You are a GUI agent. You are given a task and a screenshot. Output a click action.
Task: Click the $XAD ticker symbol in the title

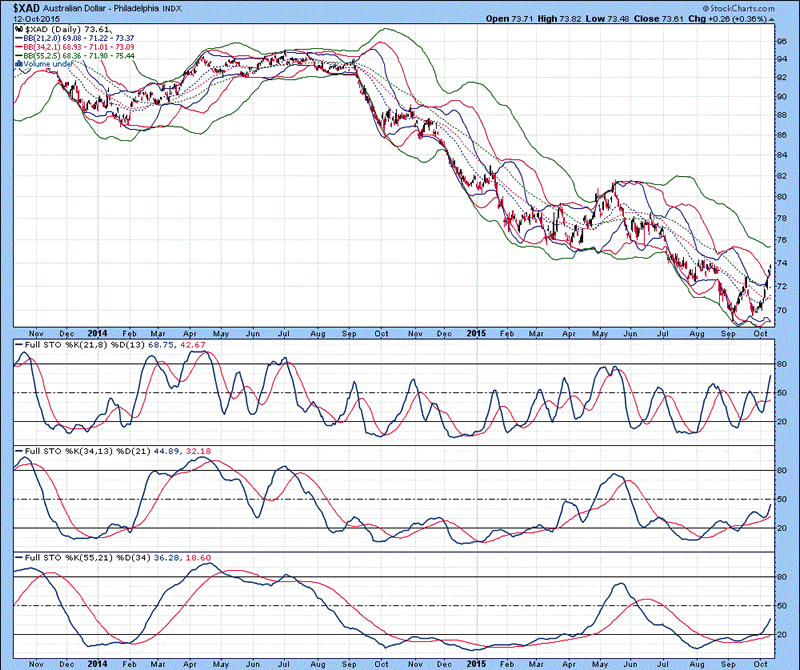(x=27, y=7)
